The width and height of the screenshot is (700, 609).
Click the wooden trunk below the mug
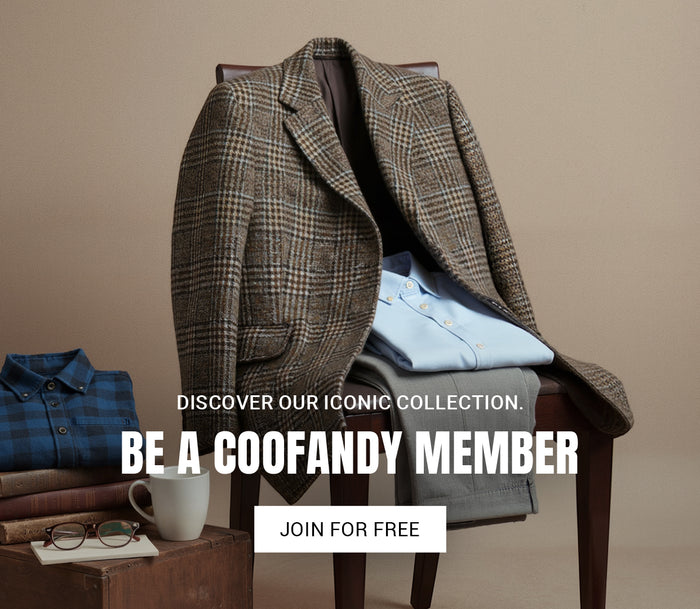[x=127, y=574]
